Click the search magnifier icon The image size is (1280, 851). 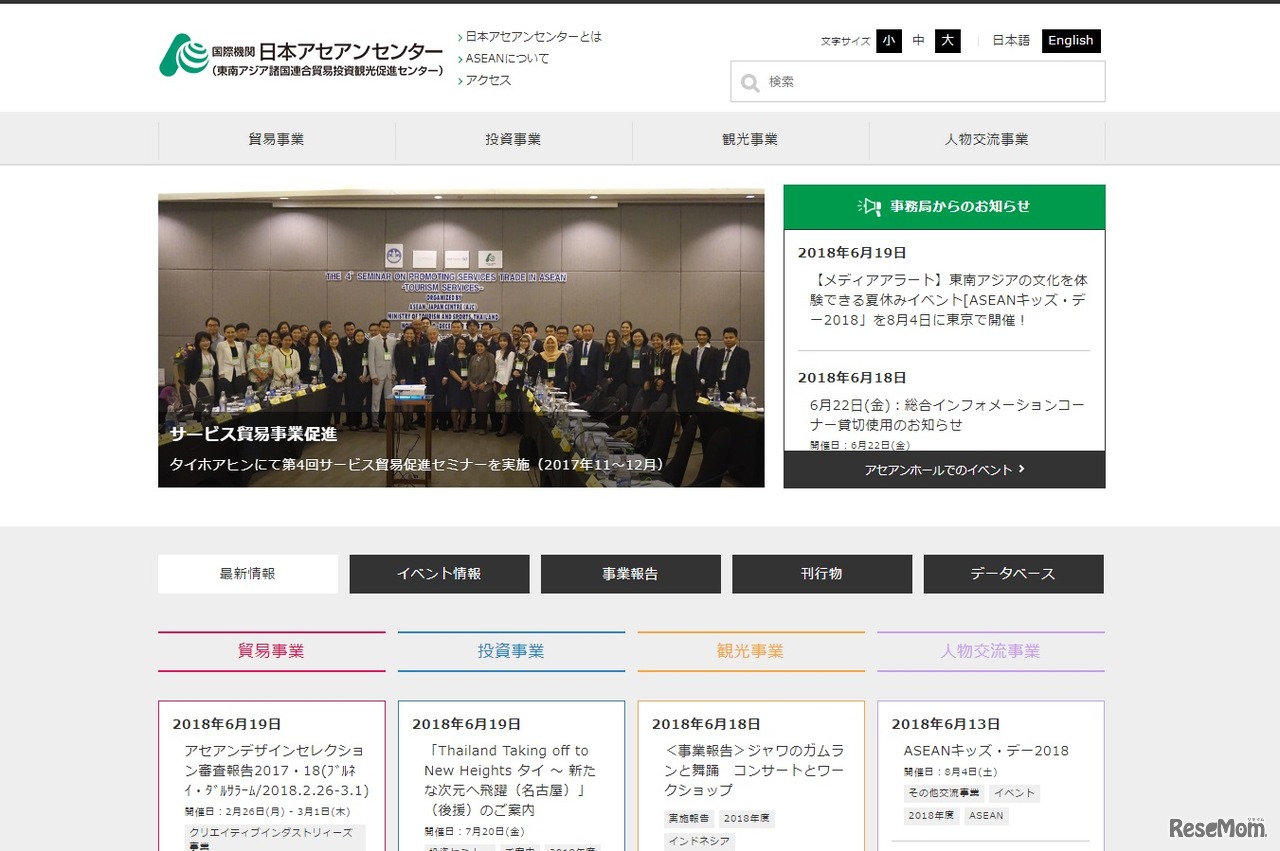750,83
